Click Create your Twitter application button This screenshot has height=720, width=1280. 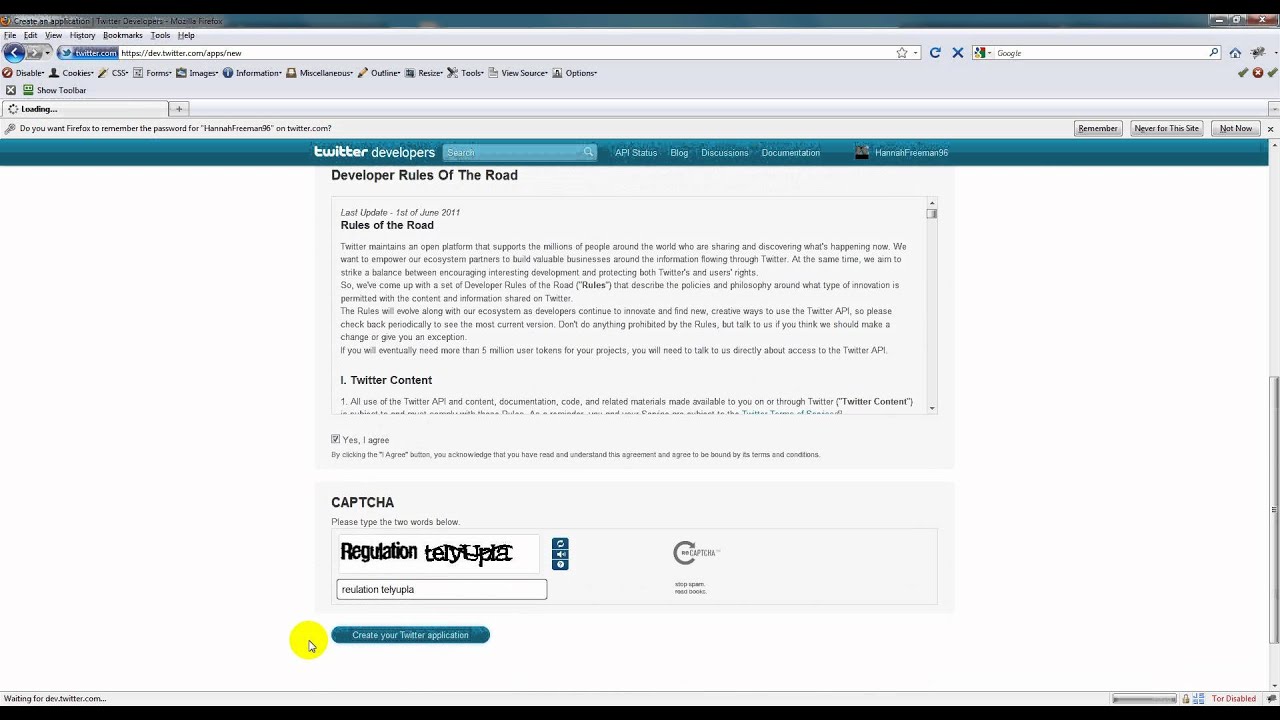410,635
